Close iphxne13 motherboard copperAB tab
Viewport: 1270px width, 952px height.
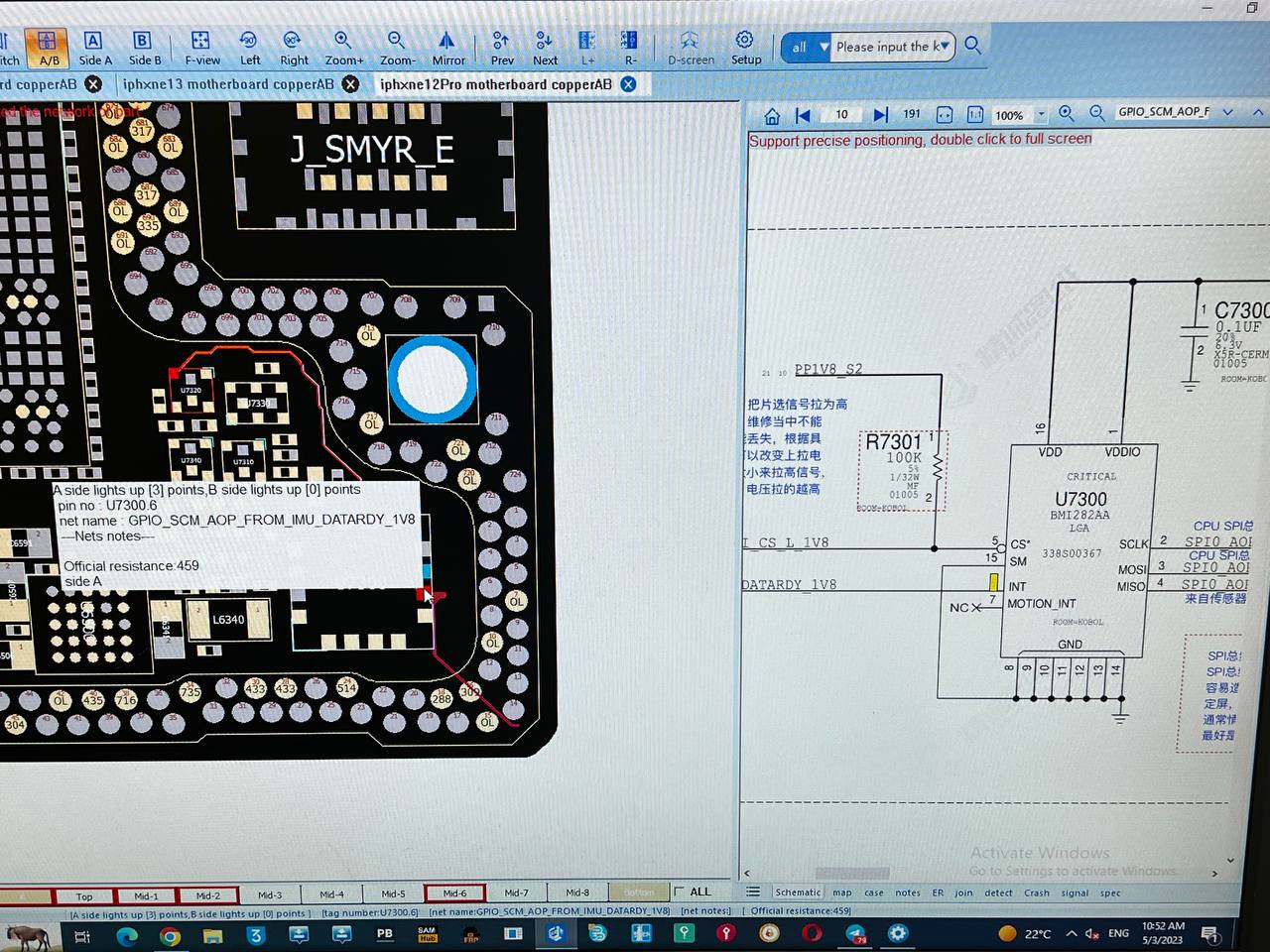pos(350,84)
